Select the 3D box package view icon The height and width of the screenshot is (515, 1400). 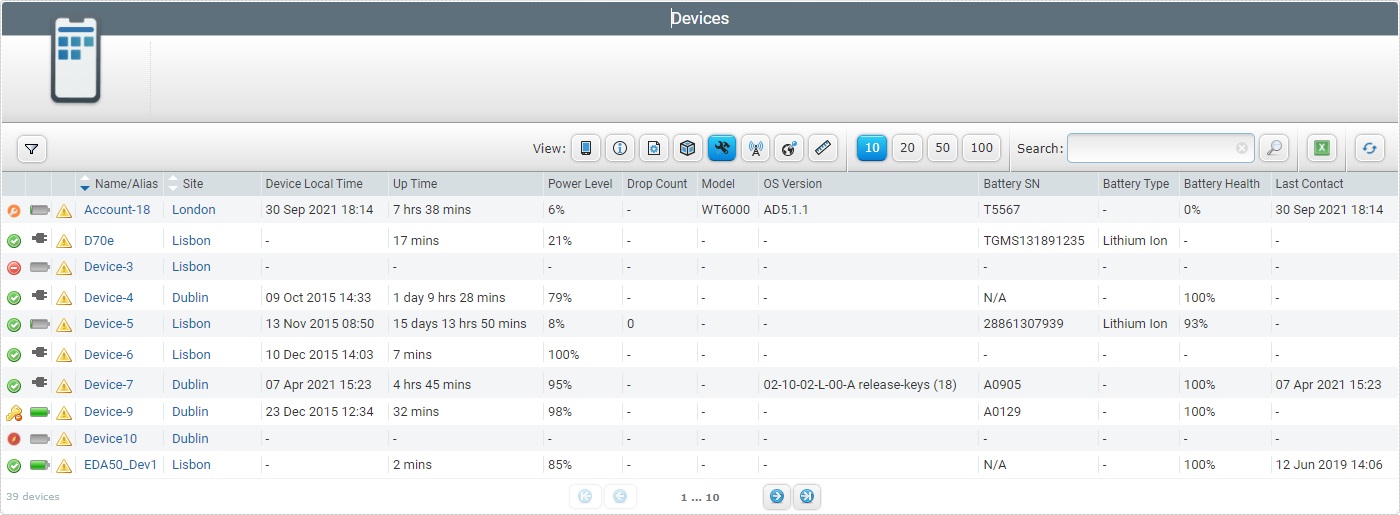click(688, 148)
